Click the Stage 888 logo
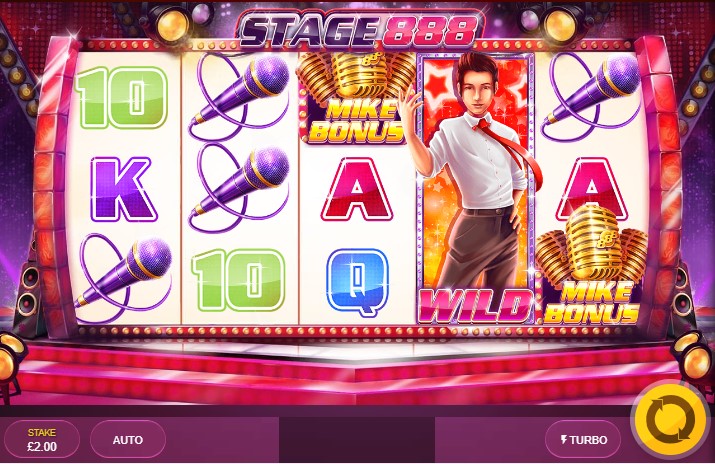The image size is (715, 464). pyautogui.click(x=358, y=29)
